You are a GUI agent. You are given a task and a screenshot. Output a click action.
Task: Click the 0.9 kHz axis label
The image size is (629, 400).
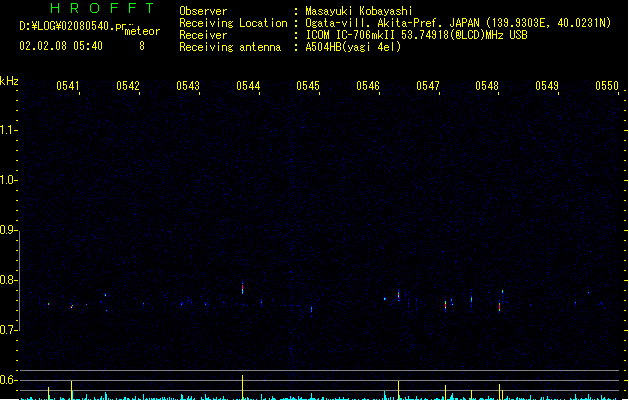(x=8, y=230)
